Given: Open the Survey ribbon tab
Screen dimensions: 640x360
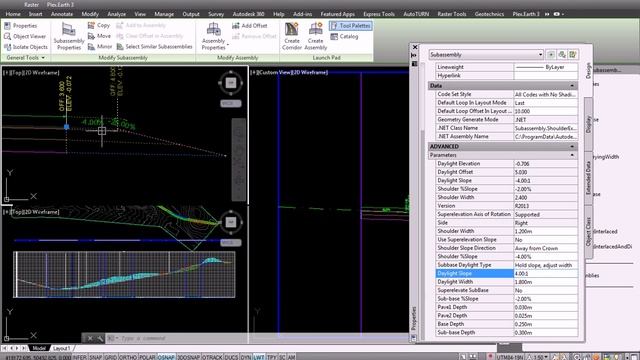Looking at the screenshot, I should pos(216,14).
